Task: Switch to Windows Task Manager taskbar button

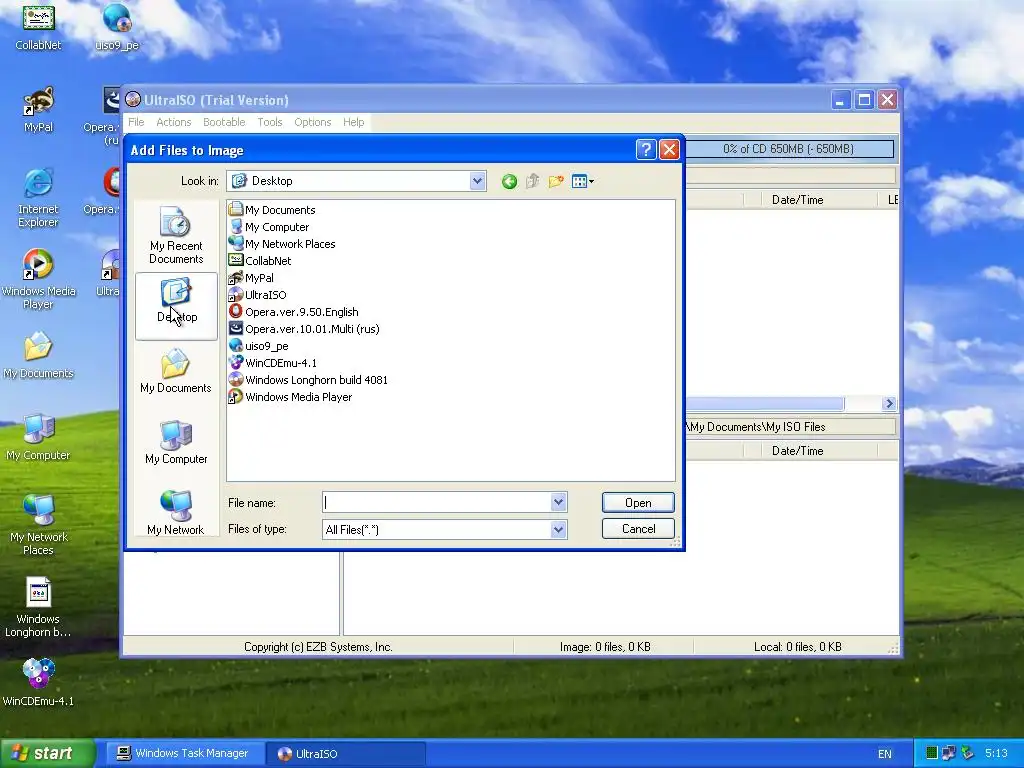Action: click(x=184, y=753)
